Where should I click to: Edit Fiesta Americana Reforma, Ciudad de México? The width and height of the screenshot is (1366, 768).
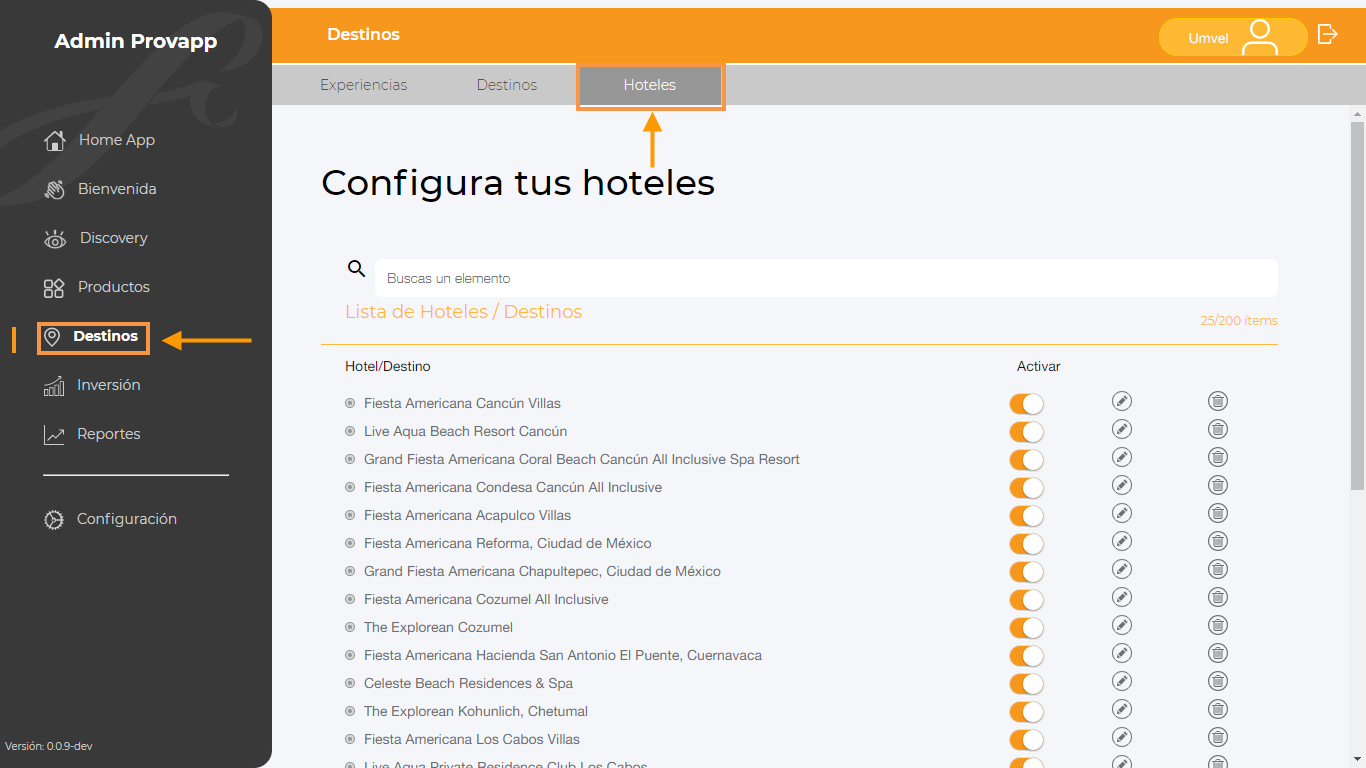tap(1122, 541)
